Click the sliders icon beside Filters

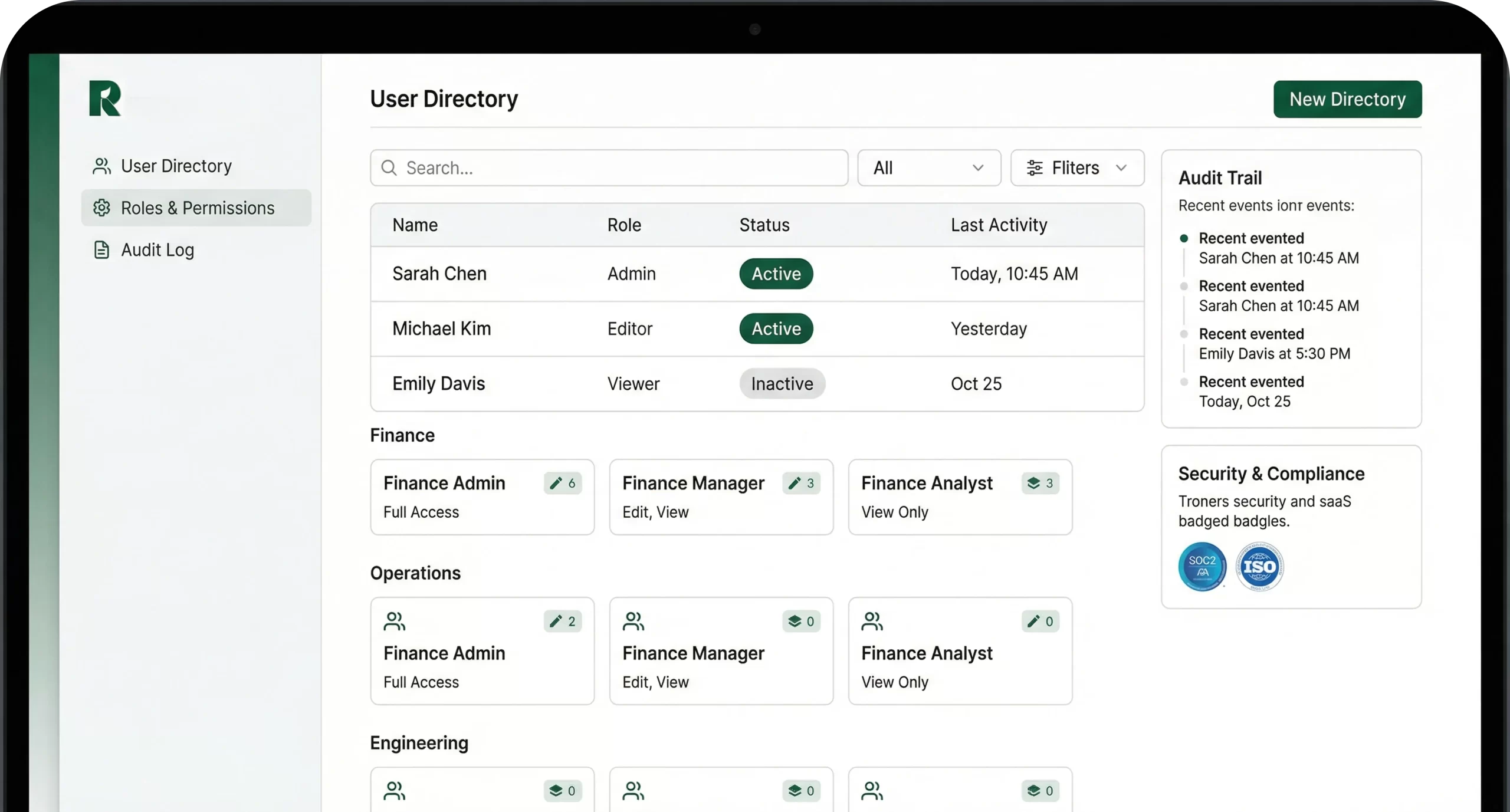[x=1035, y=168]
